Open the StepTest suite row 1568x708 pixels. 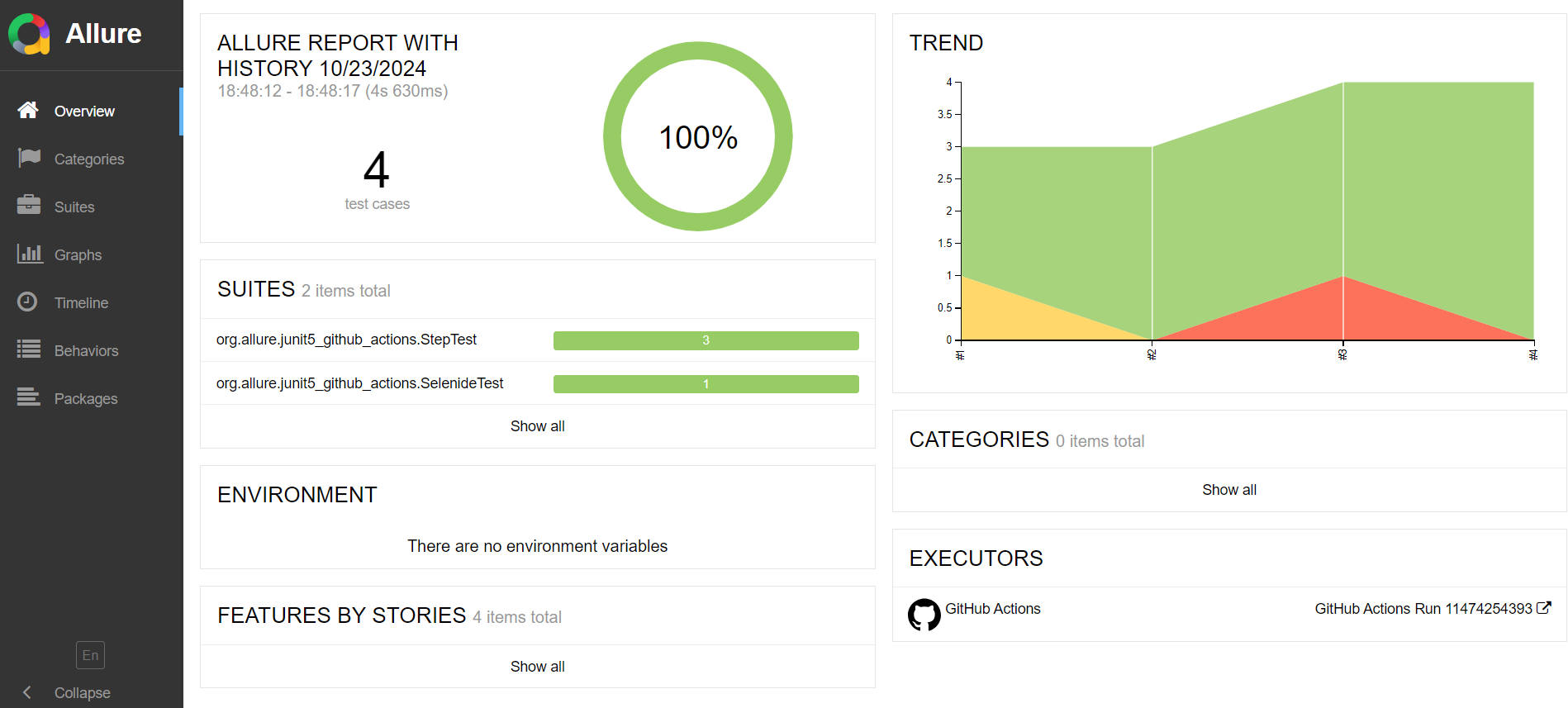point(347,340)
